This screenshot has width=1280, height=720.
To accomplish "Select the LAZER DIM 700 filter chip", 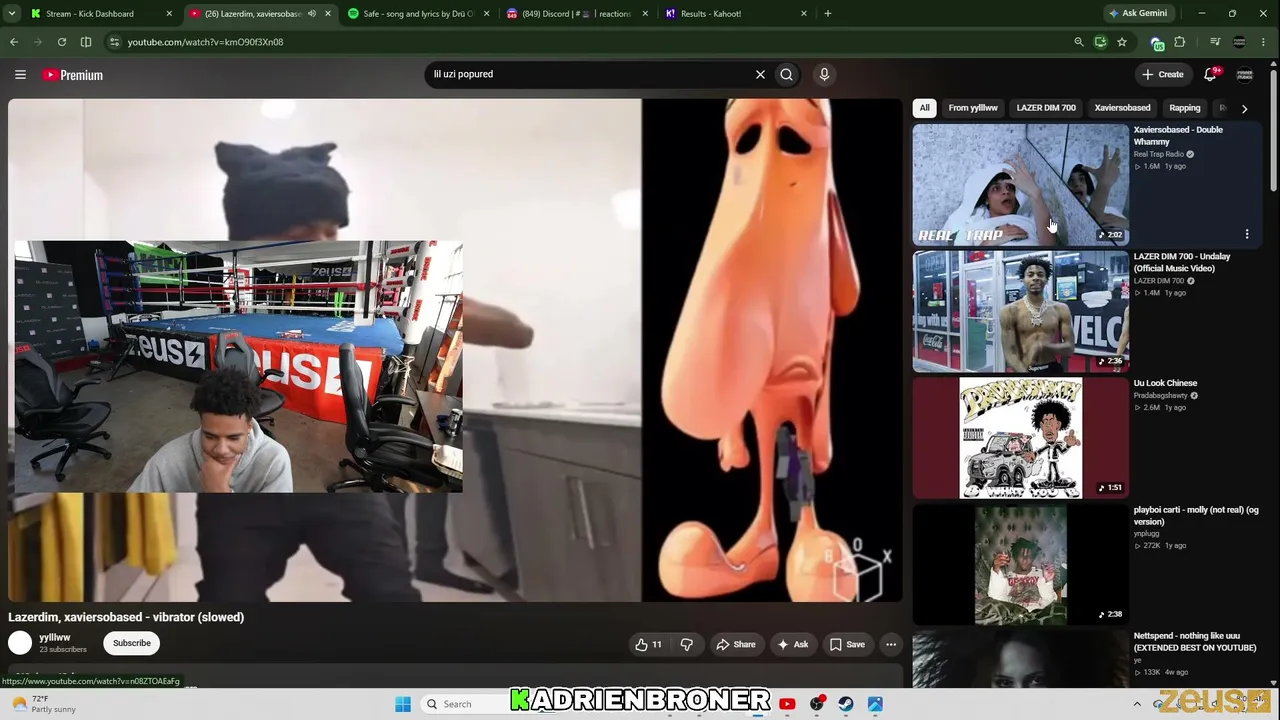I will 1046,108.
